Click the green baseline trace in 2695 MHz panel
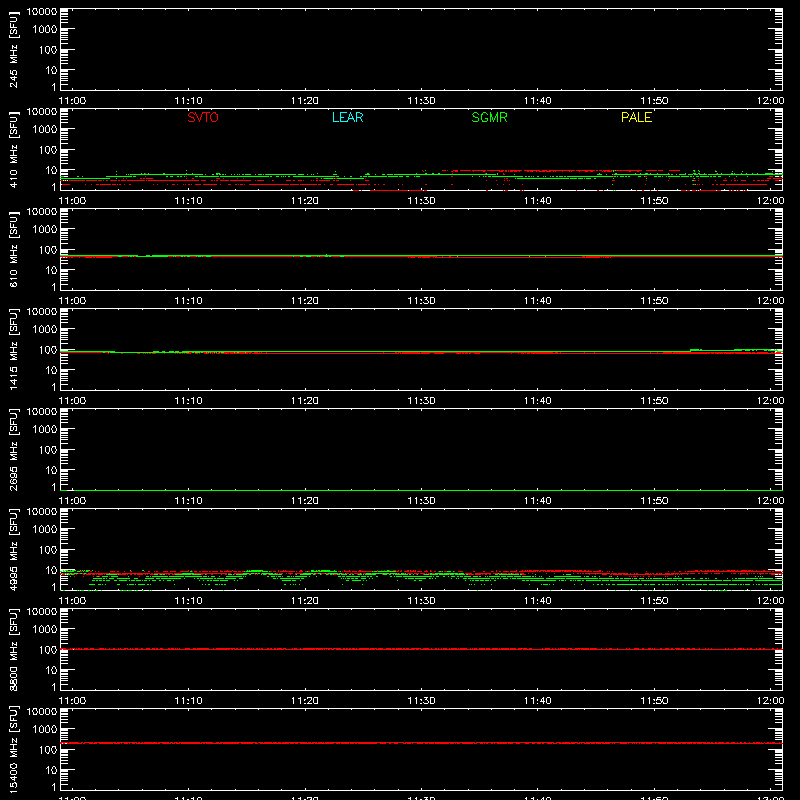The width and height of the screenshot is (800, 800). [421, 490]
